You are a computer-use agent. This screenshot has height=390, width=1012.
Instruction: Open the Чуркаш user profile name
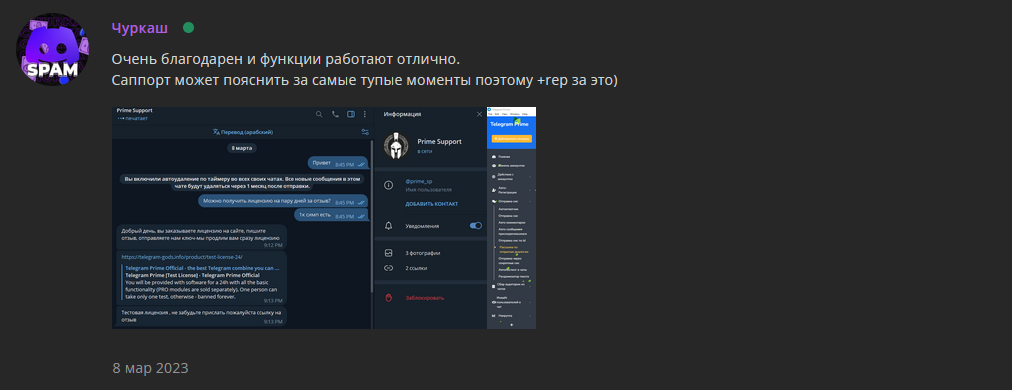(139, 28)
